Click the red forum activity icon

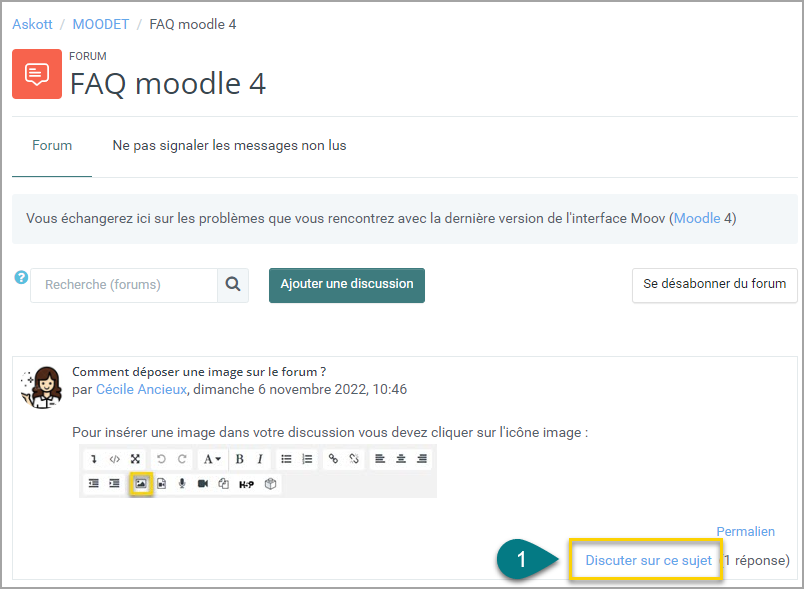coord(37,74)
